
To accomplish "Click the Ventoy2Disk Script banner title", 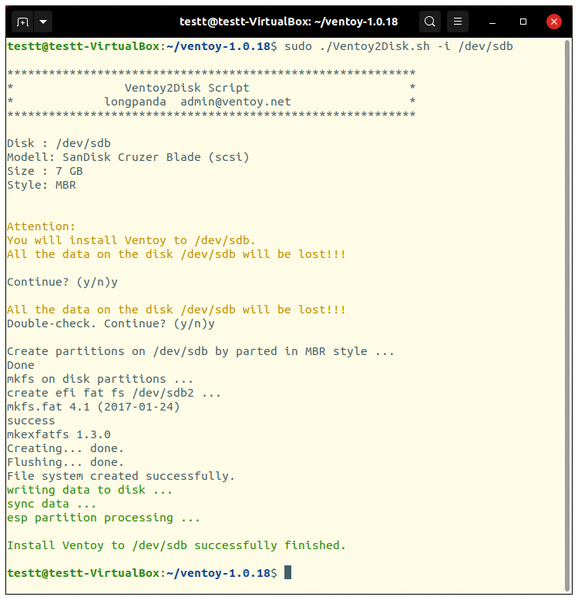I will (x=187, y=88).
